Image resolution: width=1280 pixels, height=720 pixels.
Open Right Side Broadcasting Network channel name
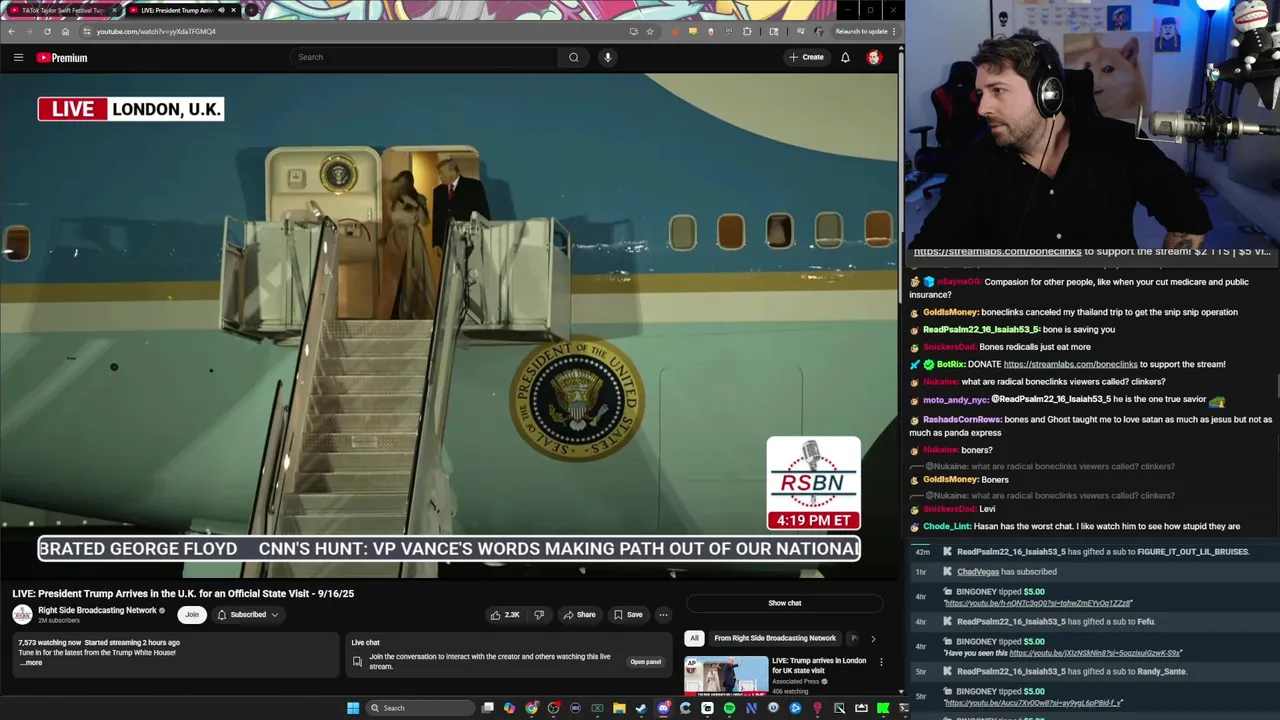point(97,610)
